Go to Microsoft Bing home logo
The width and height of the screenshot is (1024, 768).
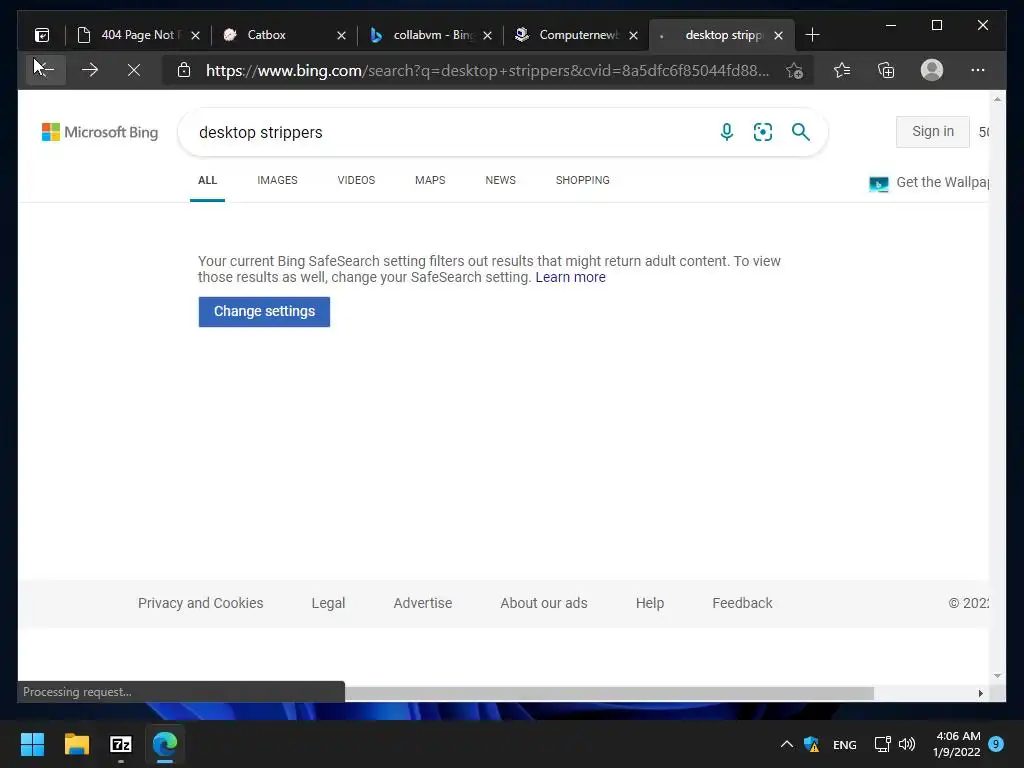(x=100, y=132)
